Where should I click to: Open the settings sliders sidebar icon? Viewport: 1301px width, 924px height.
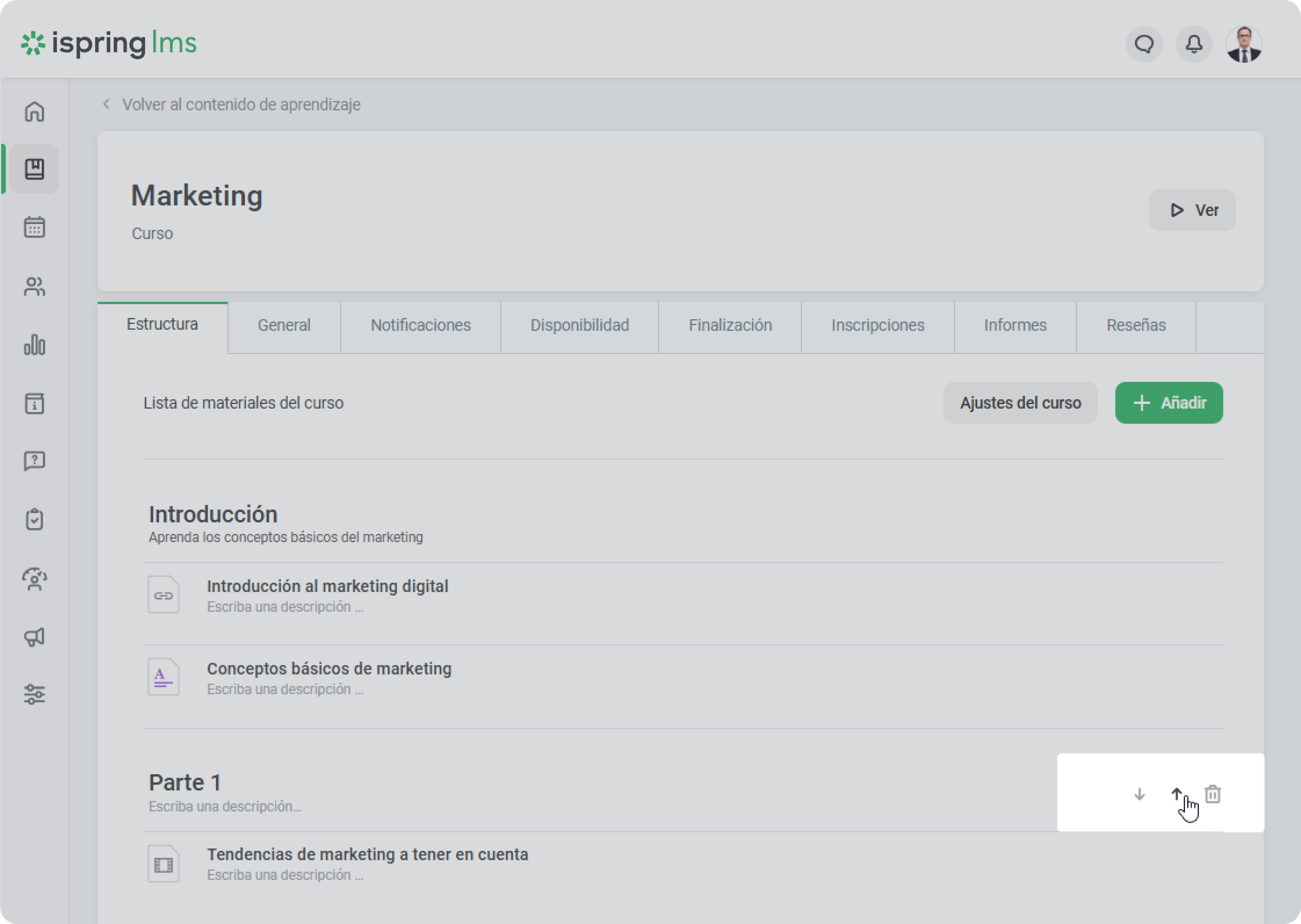[x=34, y=694]
